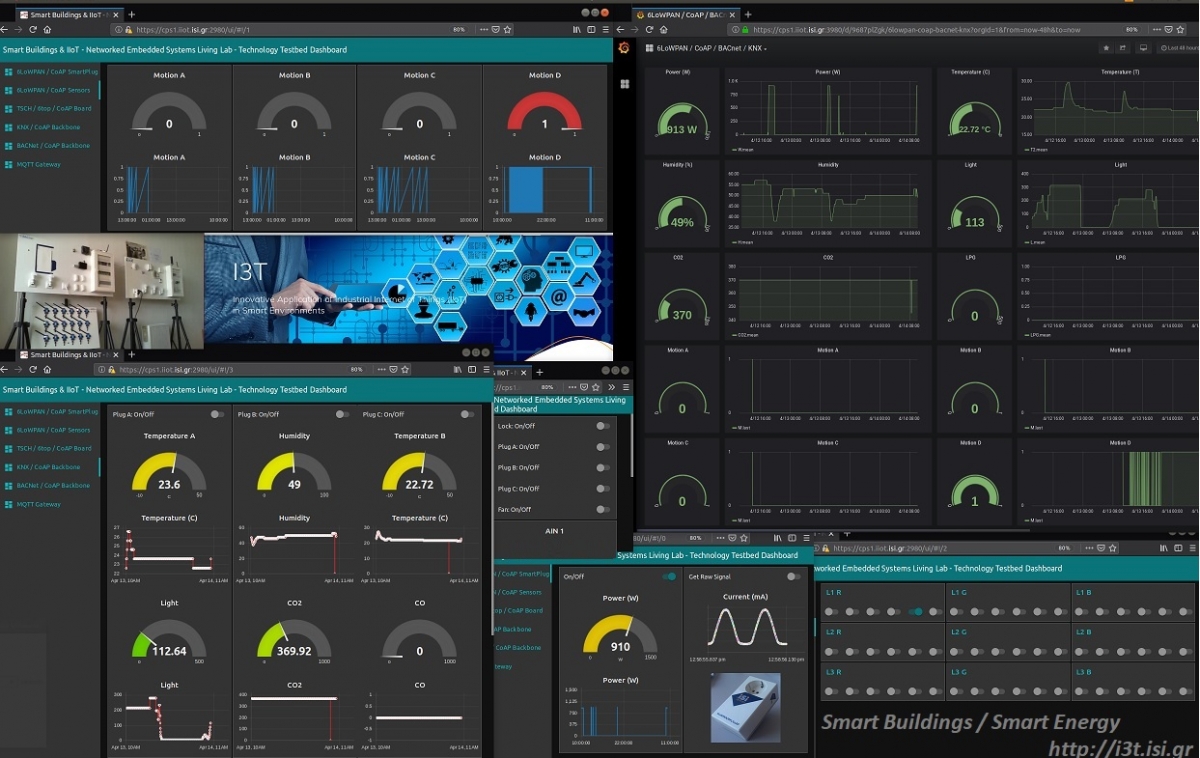Reload the Temperature dashboard browser window

(x=32, y=369)
